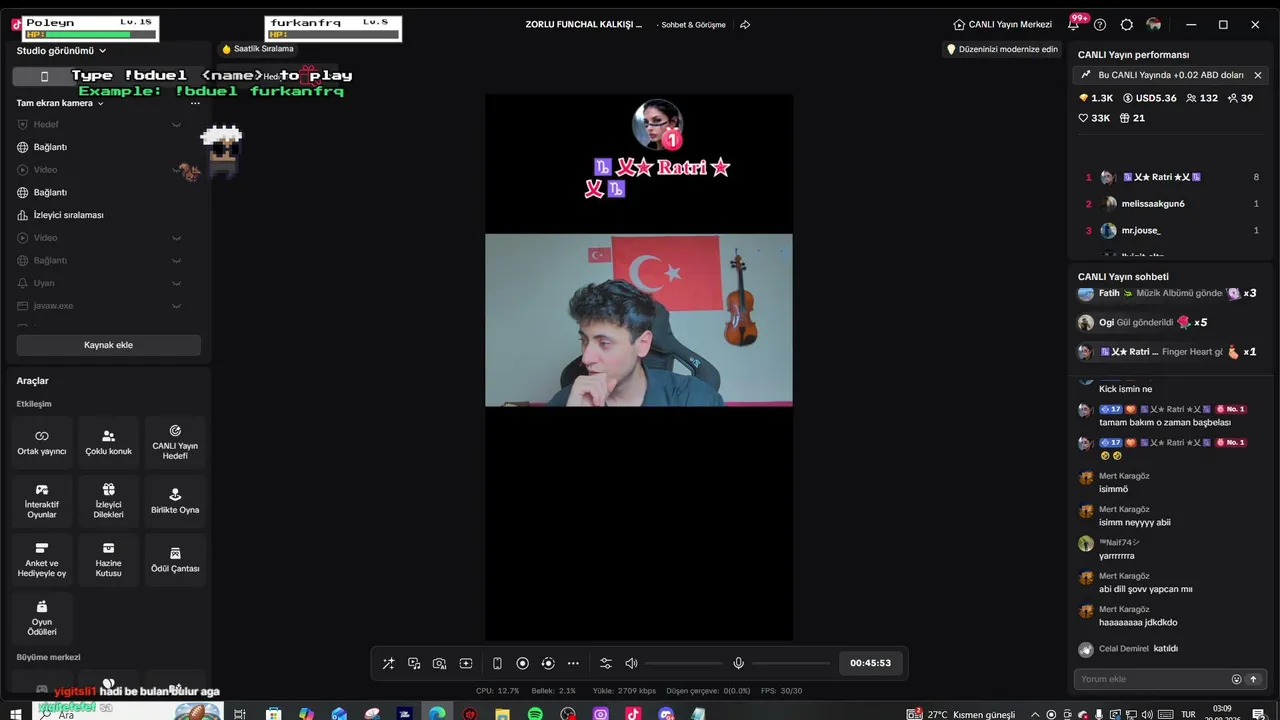Click the chat message 'Kick ismin ne'
The width and height of the screenshot is (1280, 720).
click(x=1126, y=389)
